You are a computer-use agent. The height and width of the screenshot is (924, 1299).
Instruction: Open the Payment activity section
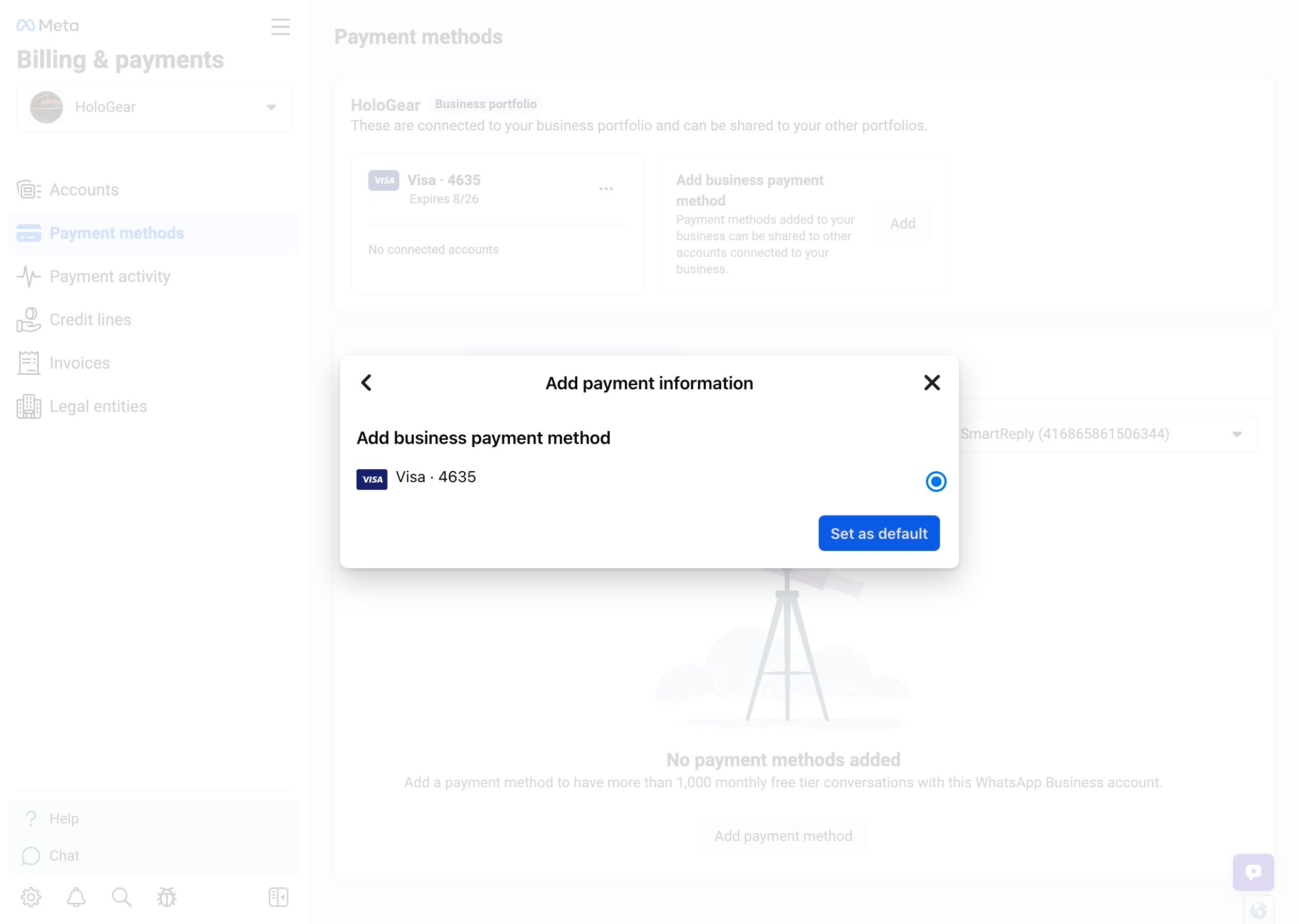pyautogui.click(x=109, y=276)
